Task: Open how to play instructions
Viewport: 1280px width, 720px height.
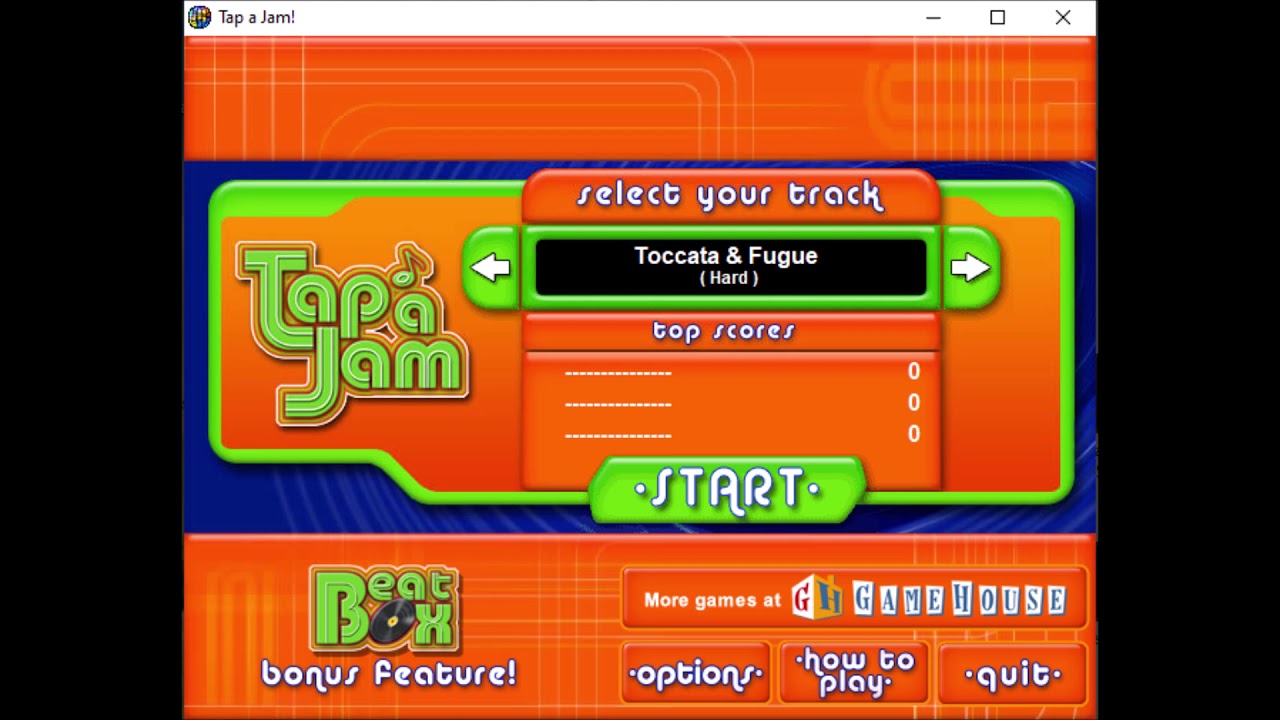Action: click(854, 672)
